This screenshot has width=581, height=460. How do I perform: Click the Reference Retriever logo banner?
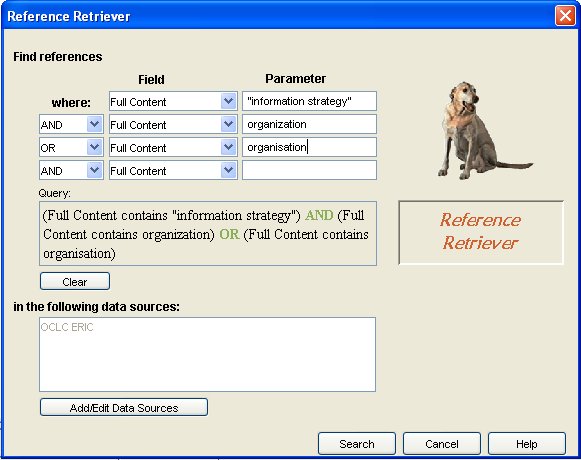[x=481, y=232]
